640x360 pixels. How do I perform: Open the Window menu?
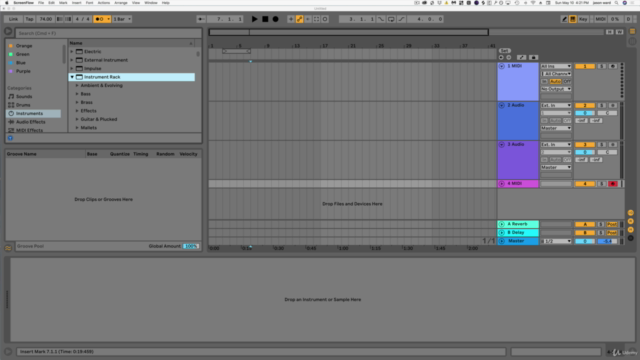click(151, 3)
